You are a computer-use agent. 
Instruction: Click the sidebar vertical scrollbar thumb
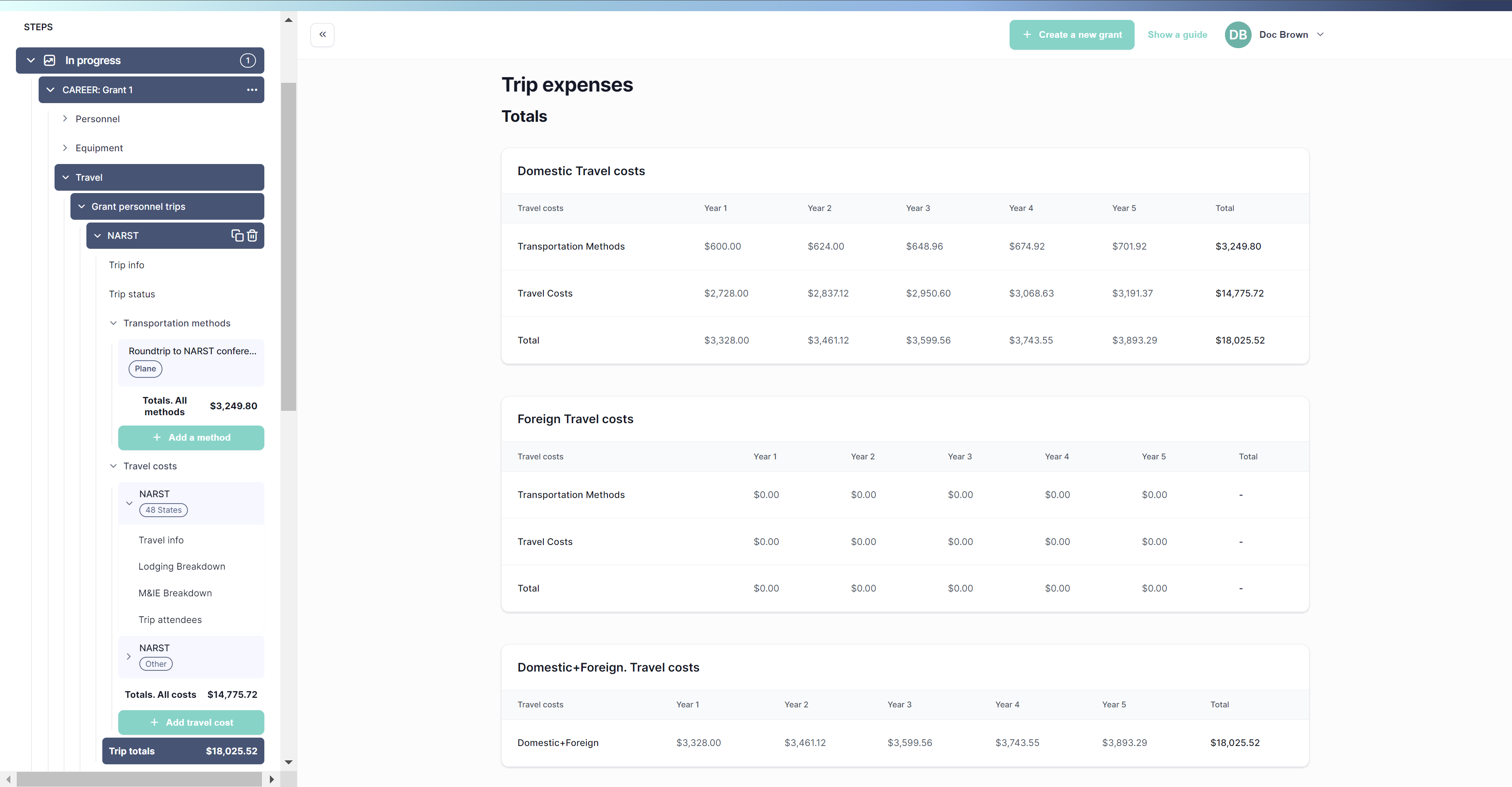[x=288, y=246]
